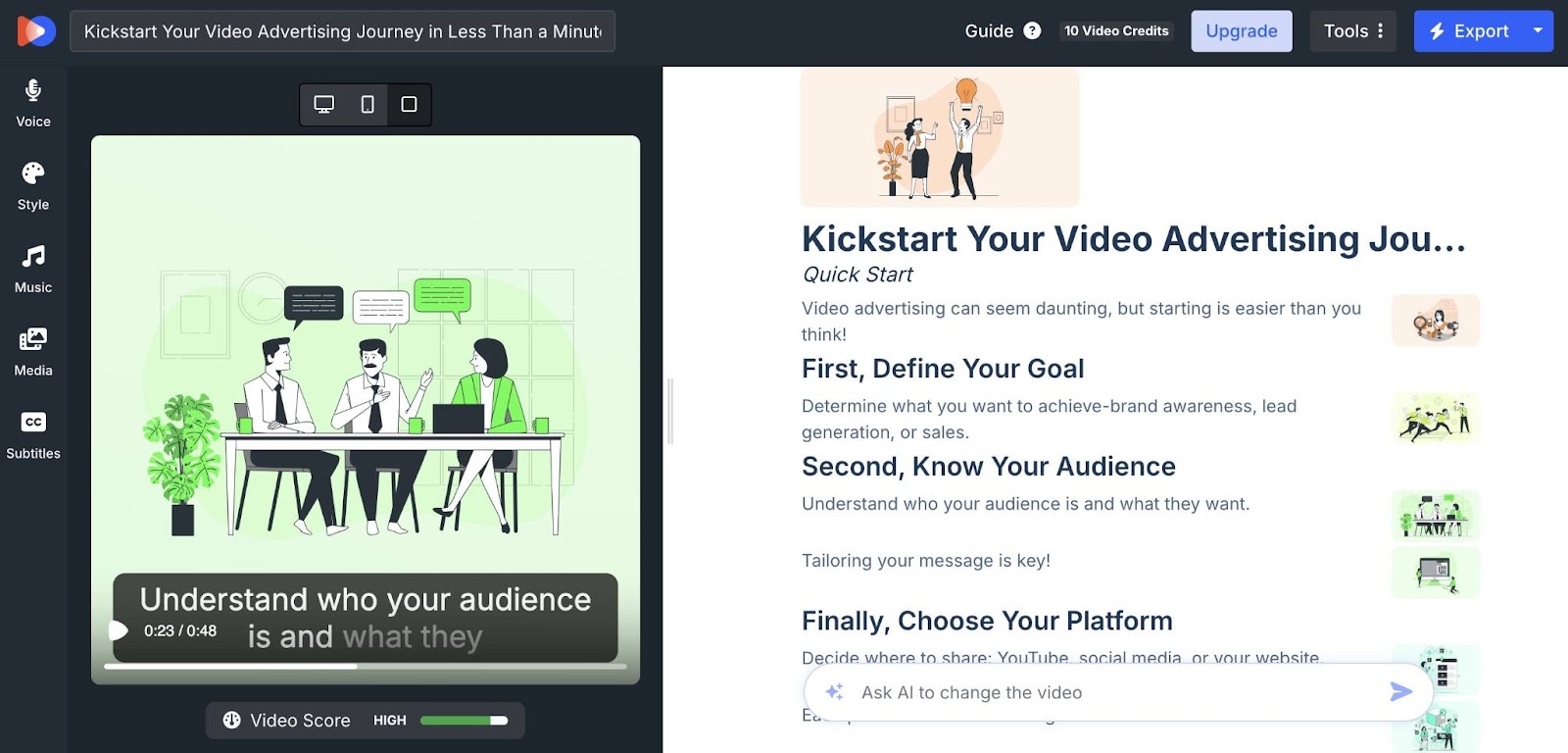Image resolution: width=1568 pixels, height=753 pixels.
Task: Click the 10 Video Credits badge
Action: 1116,31
